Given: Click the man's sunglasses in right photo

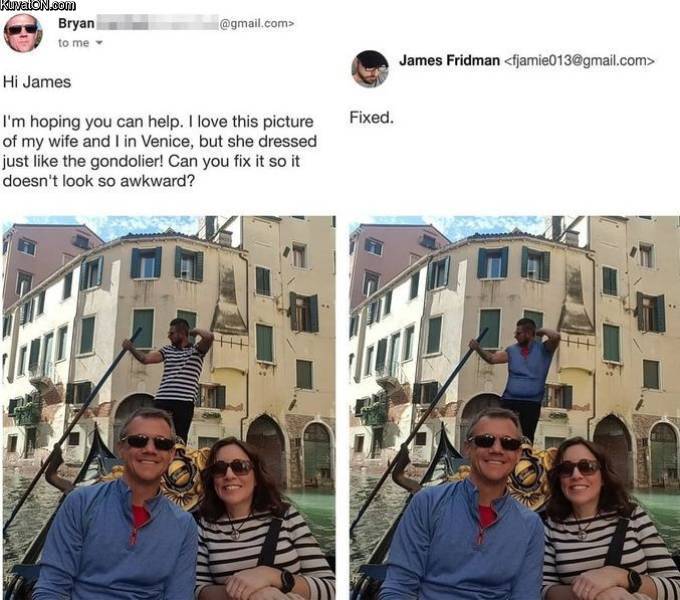Looking at the screenshot, I should (x=495, y=442).
